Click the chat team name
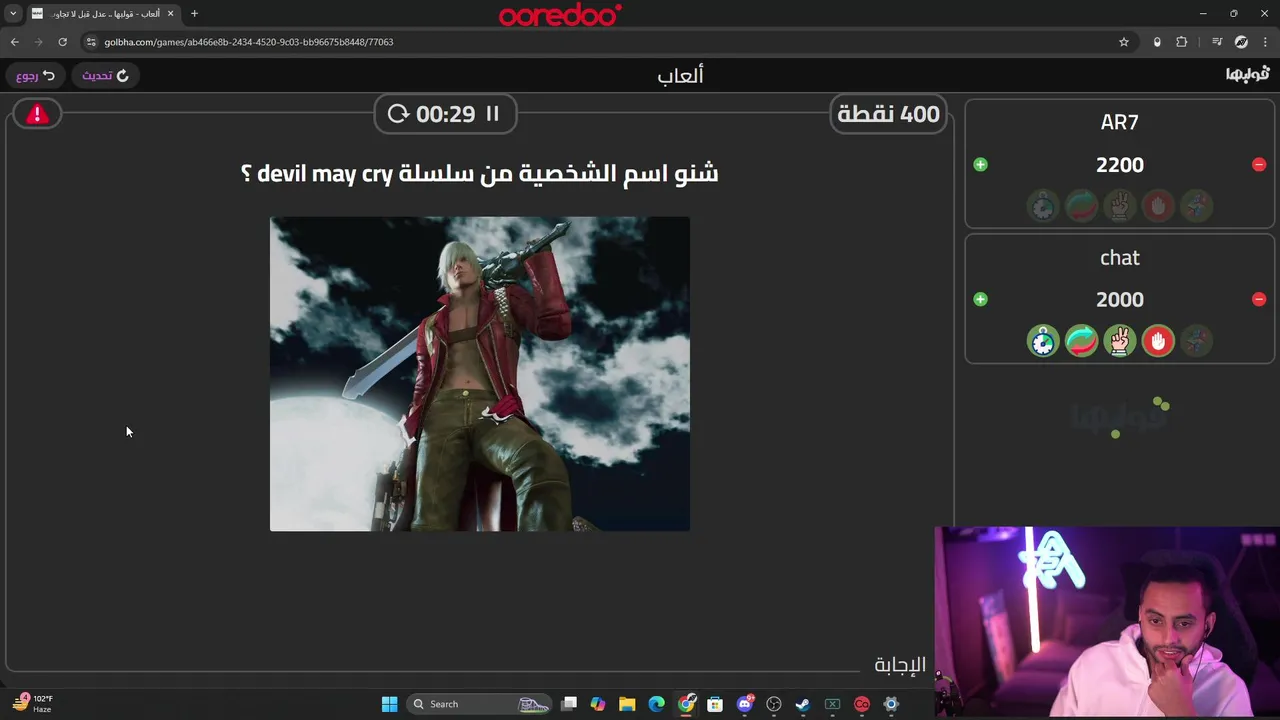1280x720 pixels. pyautogui.click(x=1120, y=258)
